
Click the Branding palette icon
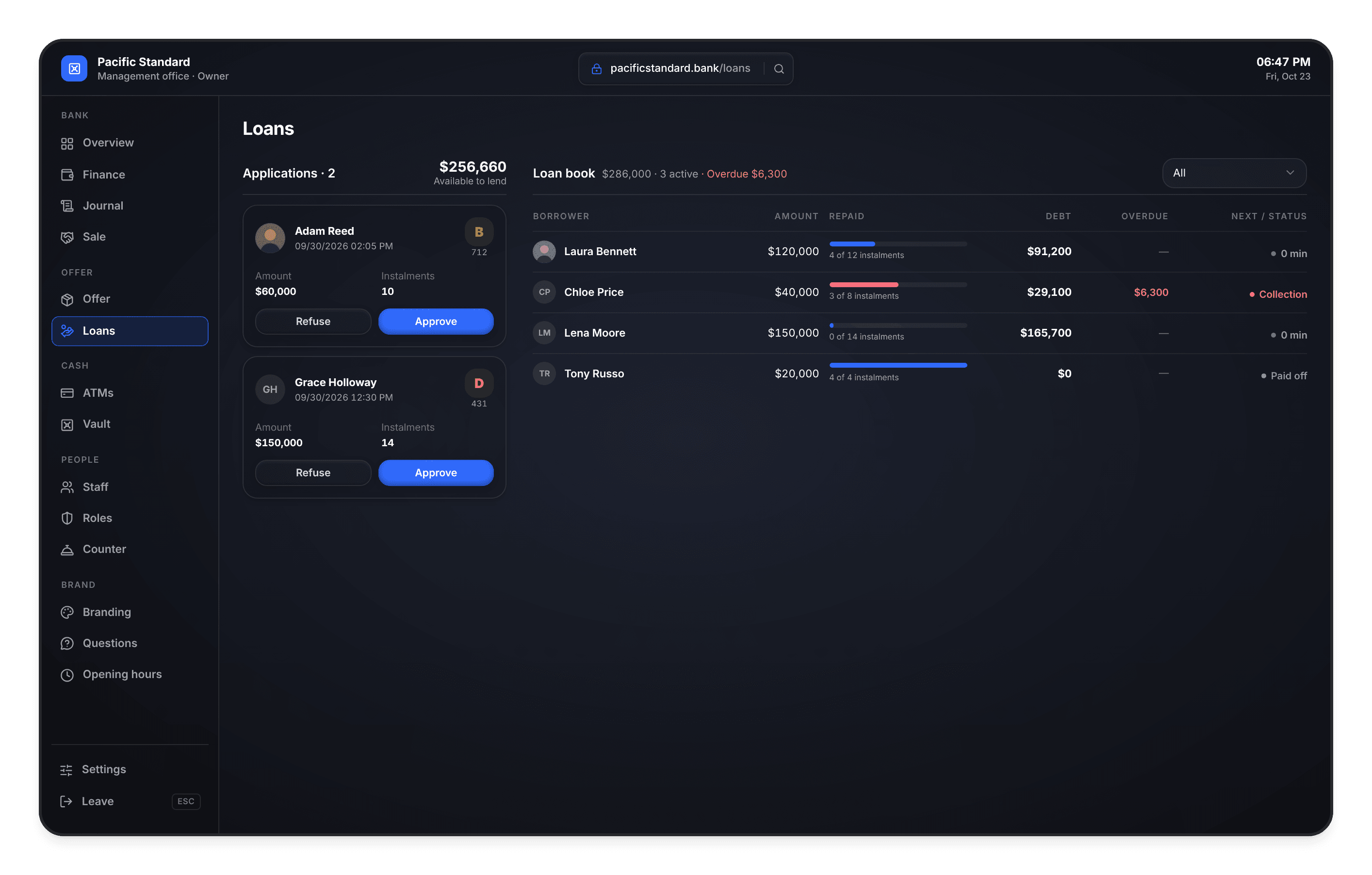point(67,612)
